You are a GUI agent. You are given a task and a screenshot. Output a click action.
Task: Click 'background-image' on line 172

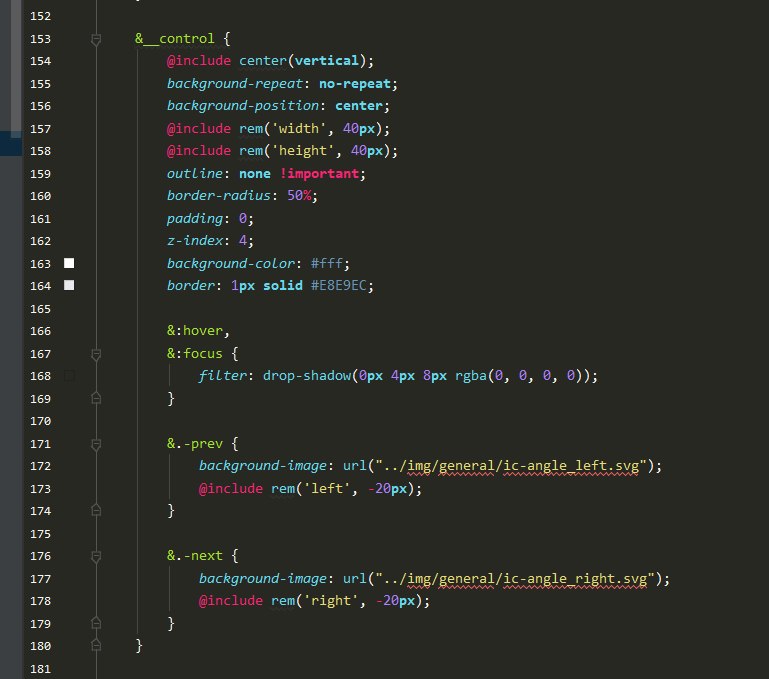pyautogui.click(x=262, y=466)
